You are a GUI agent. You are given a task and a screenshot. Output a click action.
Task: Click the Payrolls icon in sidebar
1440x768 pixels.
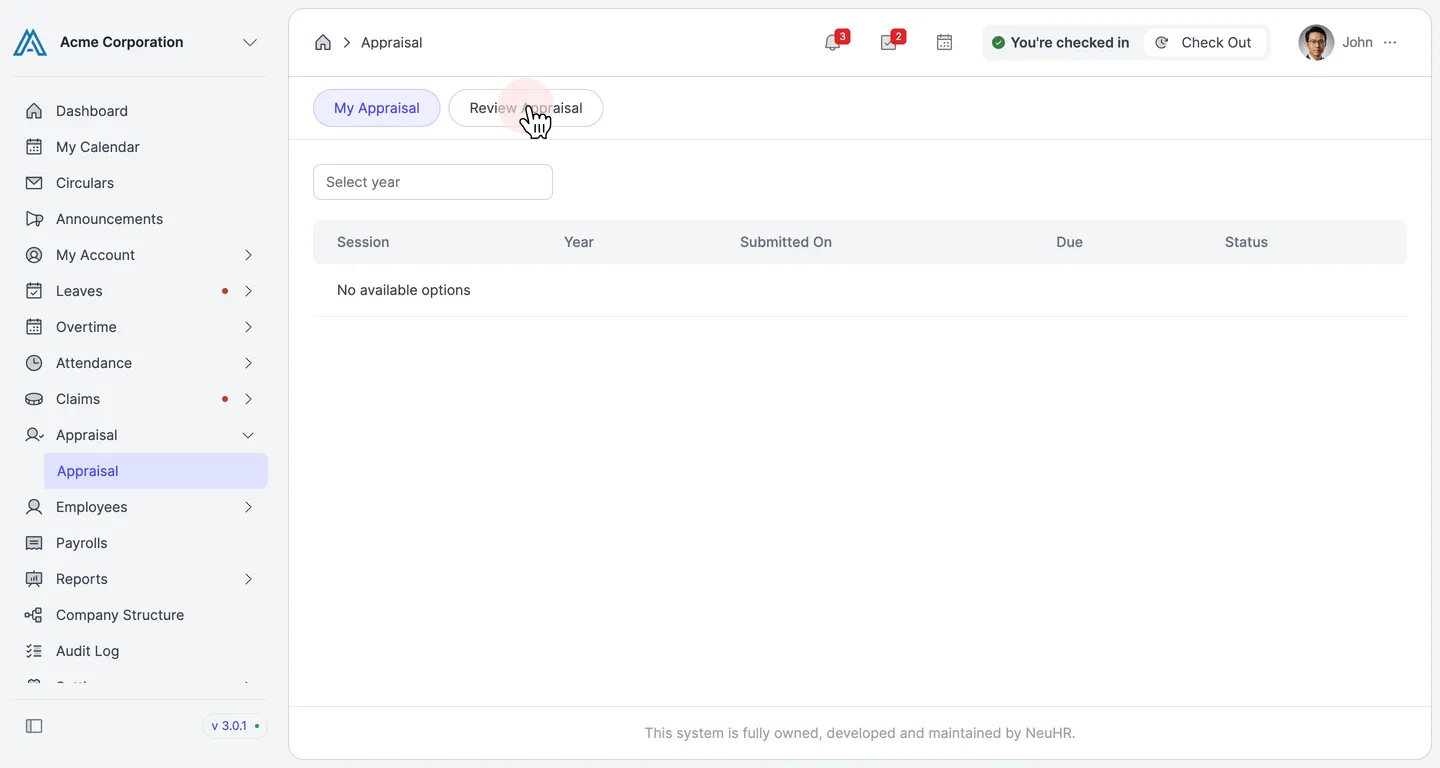(34, 543)
